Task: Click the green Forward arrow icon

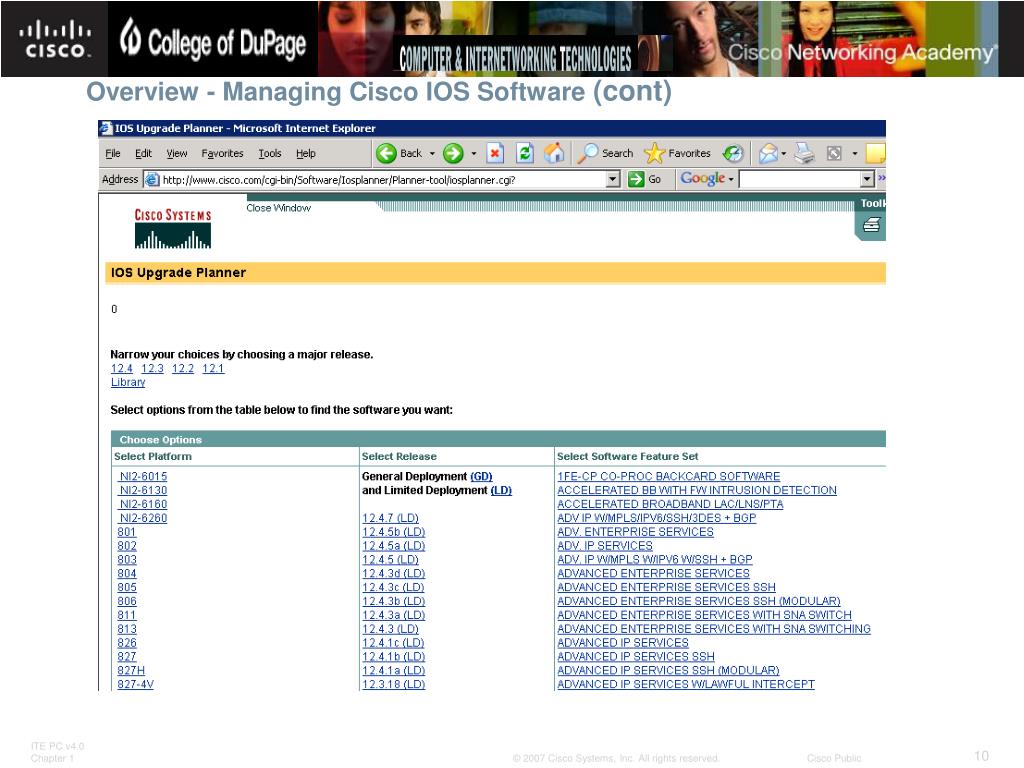Action: [x=453, y=153]
